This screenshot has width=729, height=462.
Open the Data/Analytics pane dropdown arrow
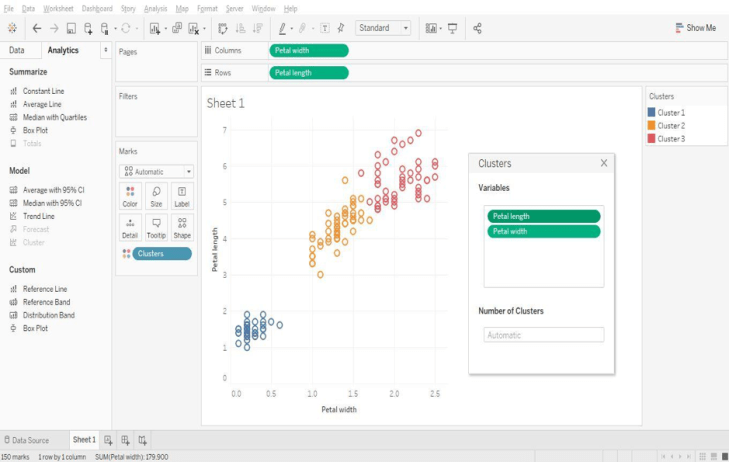click(105, 49)
